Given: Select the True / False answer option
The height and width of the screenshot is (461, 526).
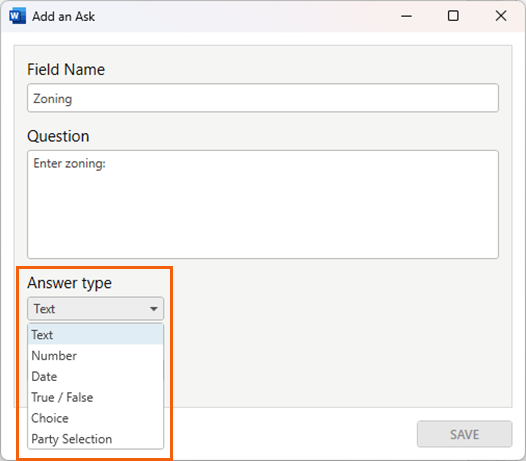Looking at the screenshot, I should [x=96, y=397].
